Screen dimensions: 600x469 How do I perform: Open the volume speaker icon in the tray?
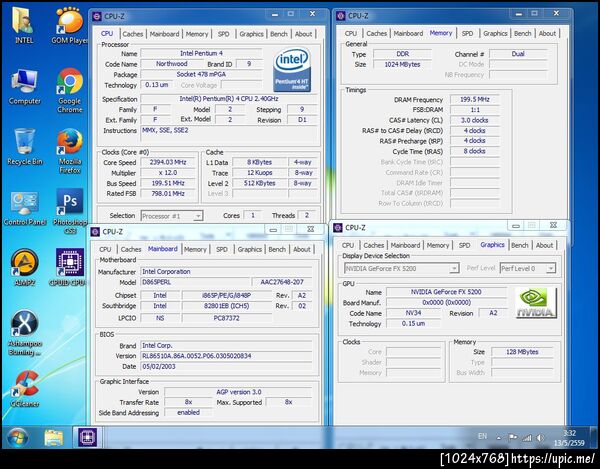[540, 438]
